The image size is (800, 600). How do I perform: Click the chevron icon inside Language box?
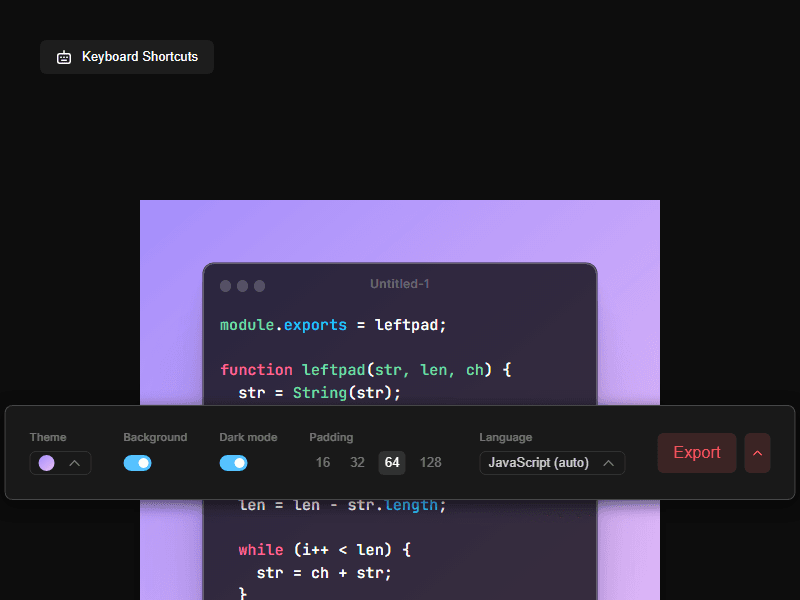click(608, 463)
